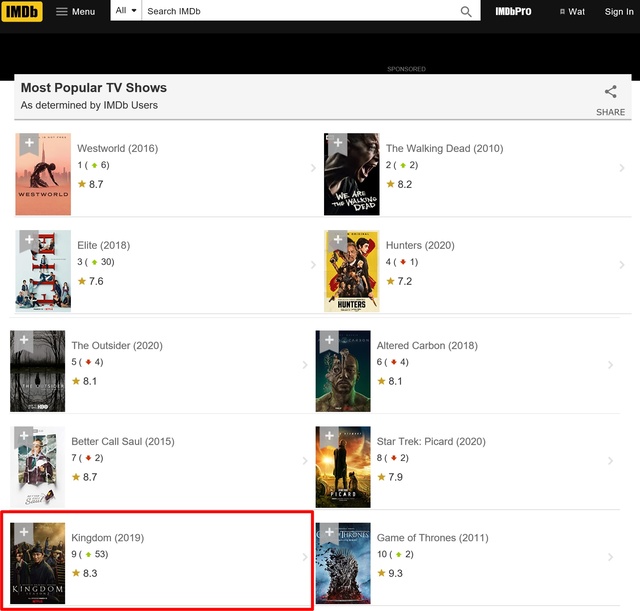Open the Watchlist bookmark link
This screenshot has height=611, width=640.
pyautogui.click(x=572, y=12)
